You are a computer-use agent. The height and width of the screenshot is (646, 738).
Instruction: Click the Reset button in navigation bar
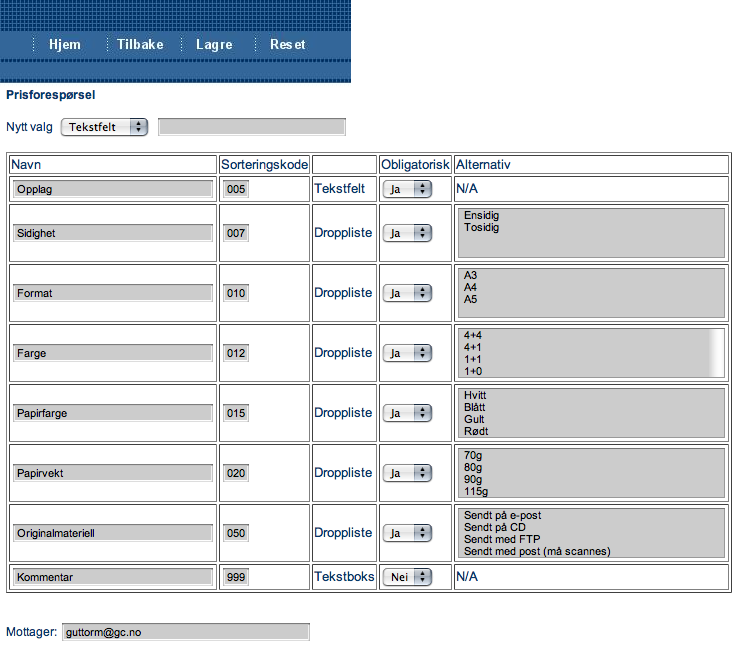(288, 45)
